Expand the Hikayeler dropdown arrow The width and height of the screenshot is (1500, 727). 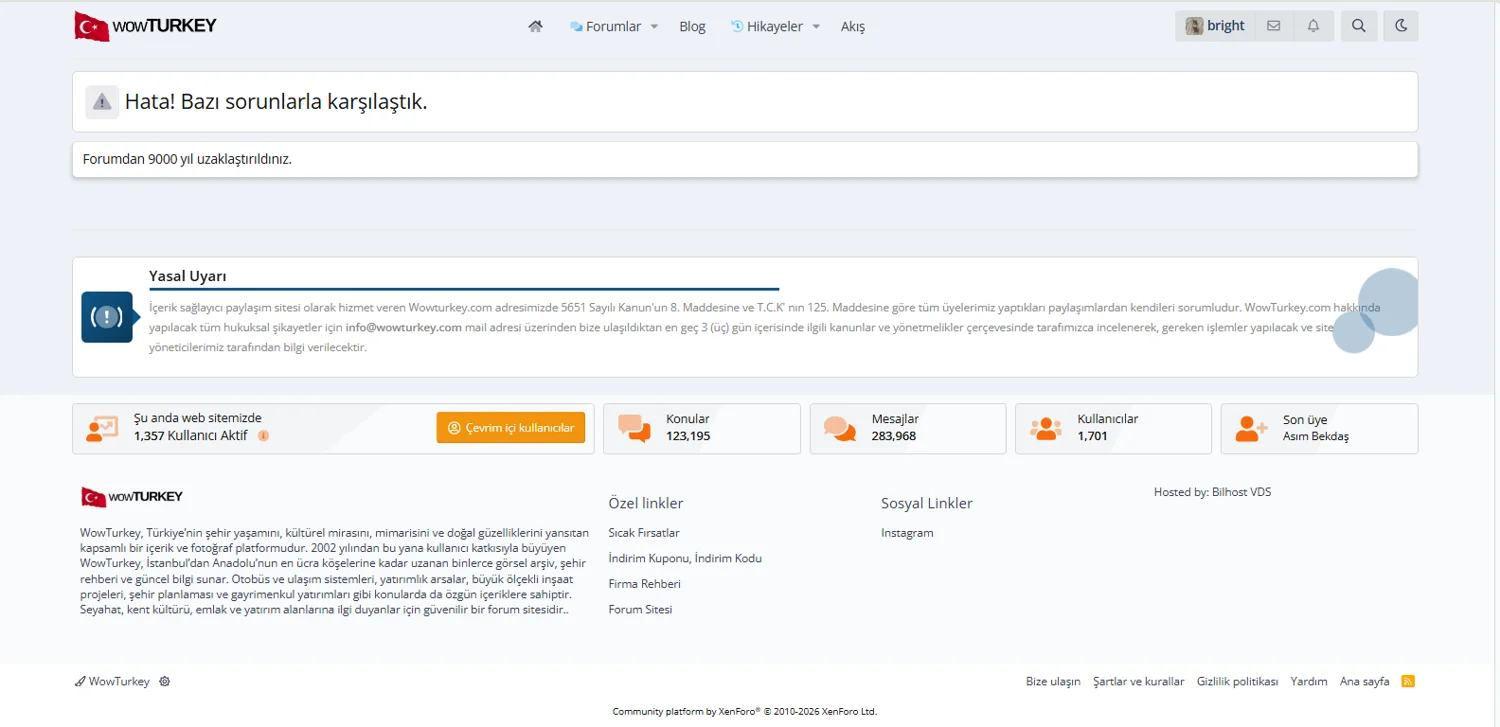click(816, 27)
